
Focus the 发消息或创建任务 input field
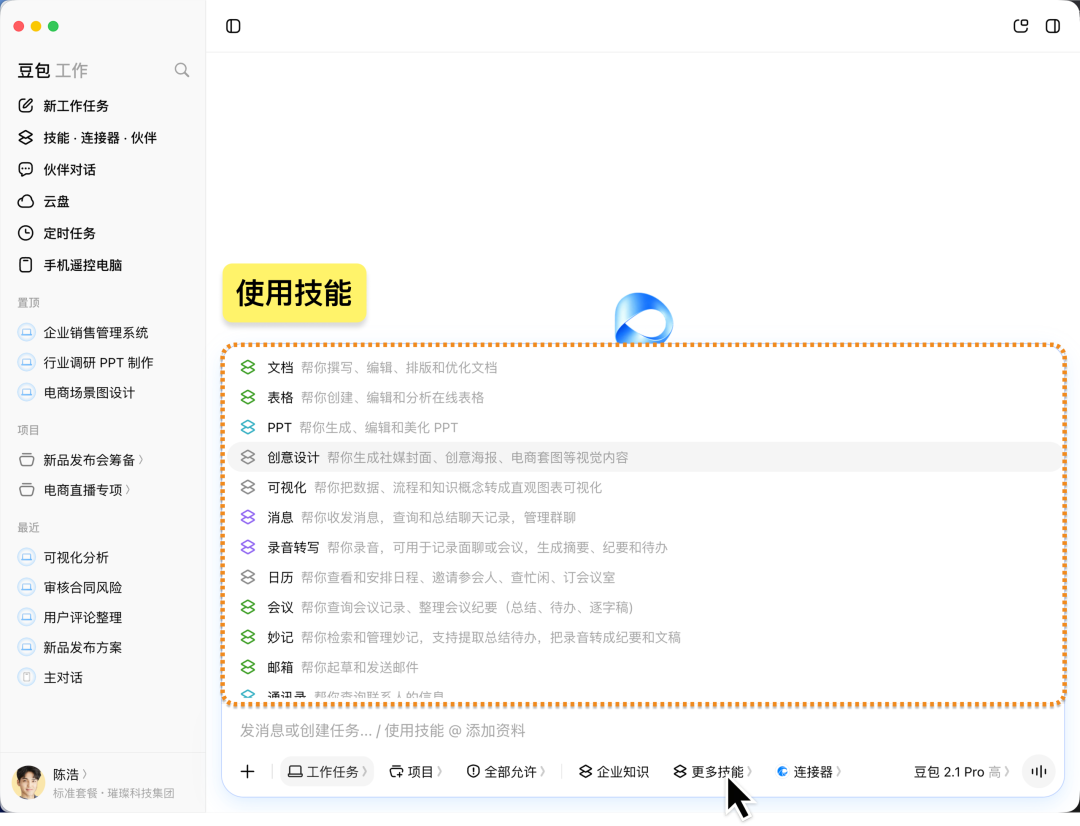tap(643, 730)
